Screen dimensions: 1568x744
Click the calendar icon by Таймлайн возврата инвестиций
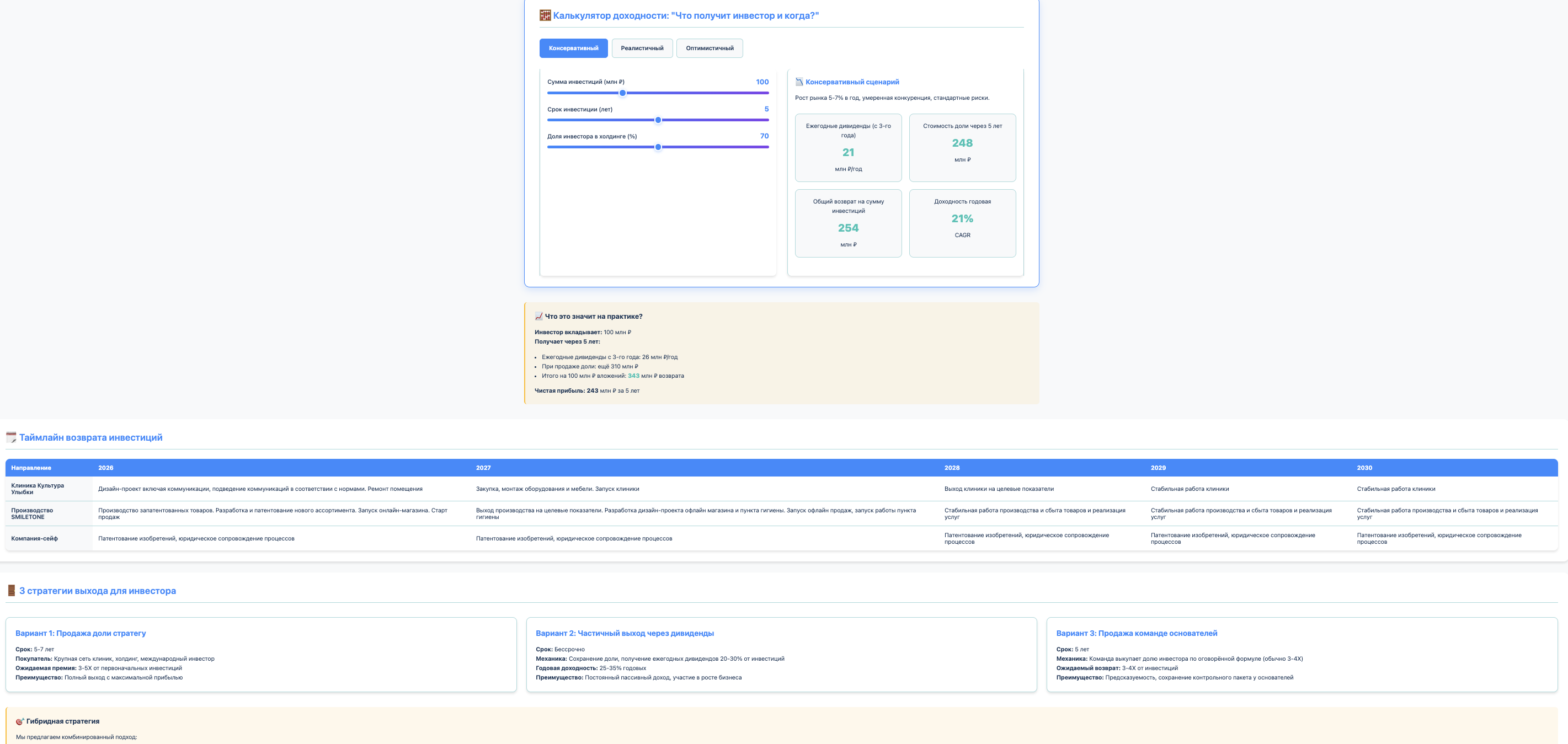point(11,437)
